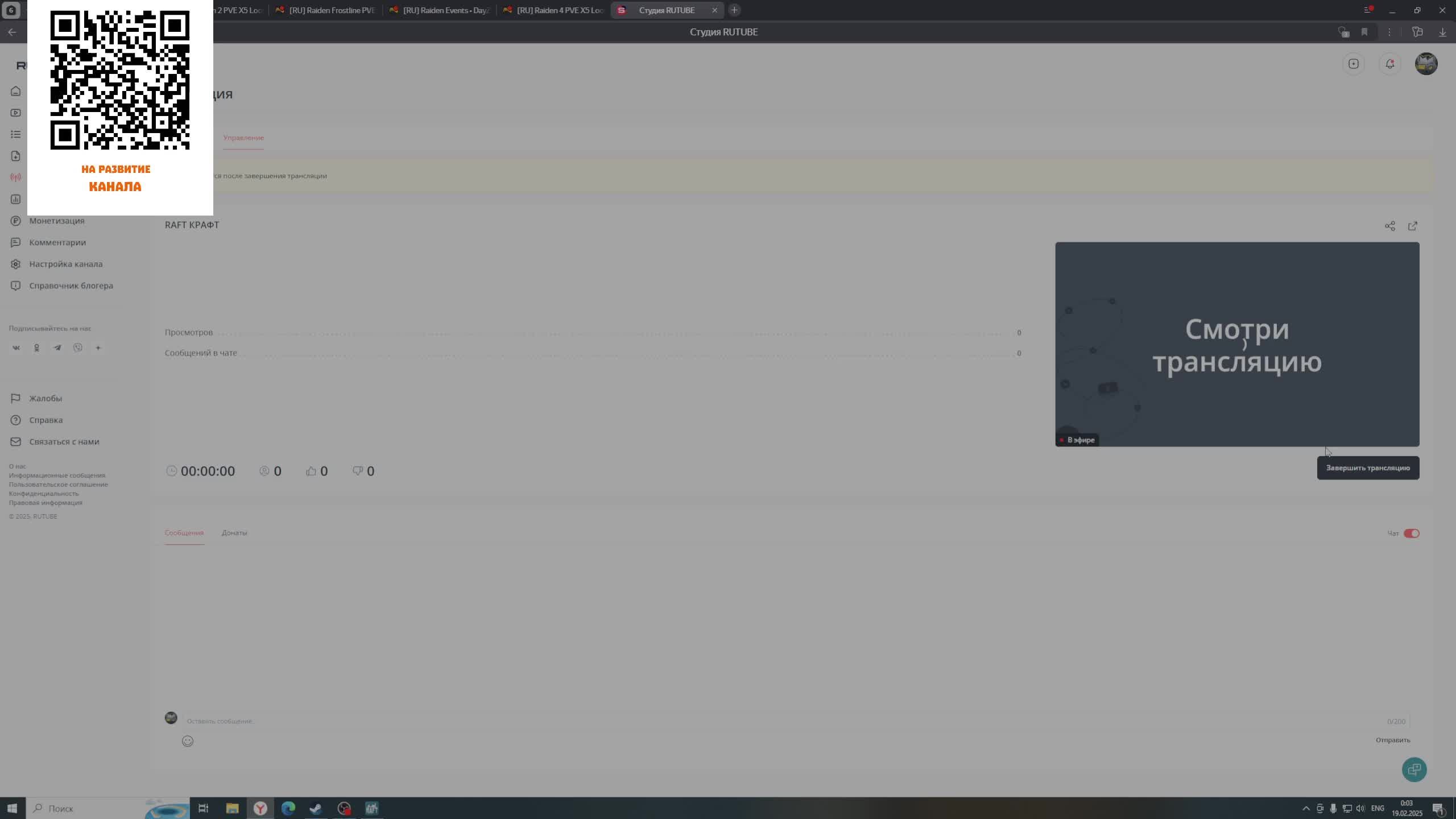Open the emoji picker in chat
1456x819 pixels.
[x=188, y=741]
